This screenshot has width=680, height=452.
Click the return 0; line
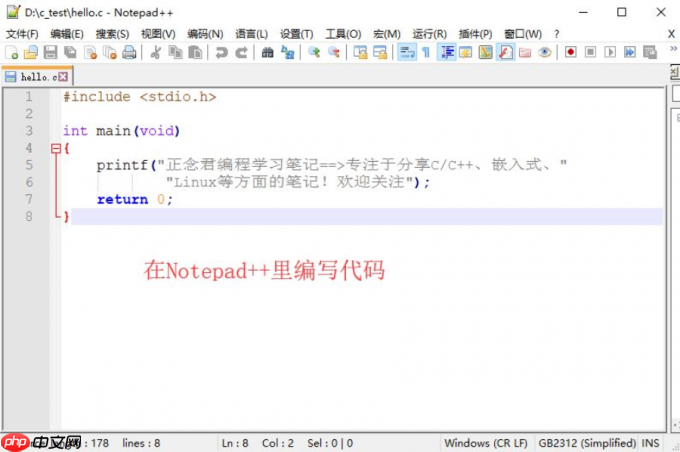[x=135, y=200]
